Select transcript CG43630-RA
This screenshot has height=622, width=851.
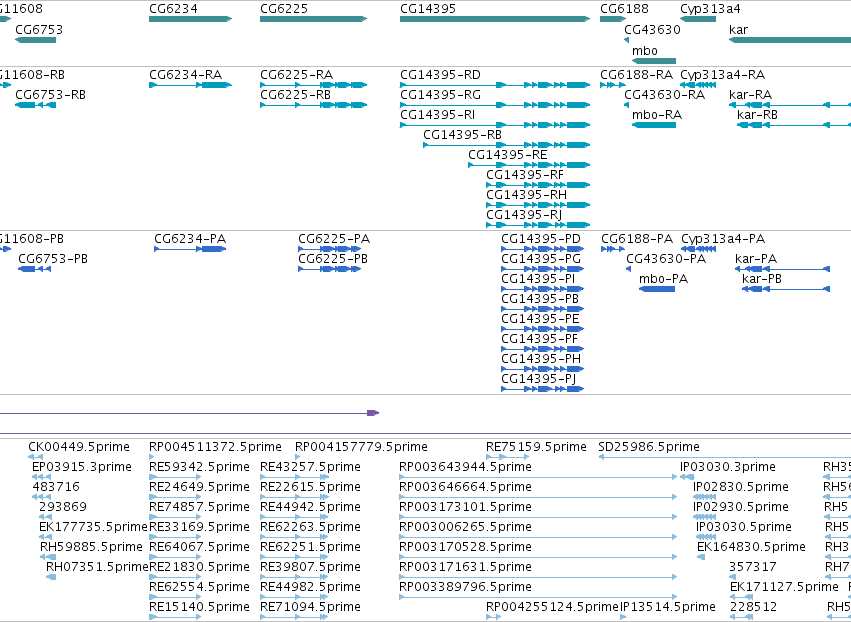tap(664, 94)
